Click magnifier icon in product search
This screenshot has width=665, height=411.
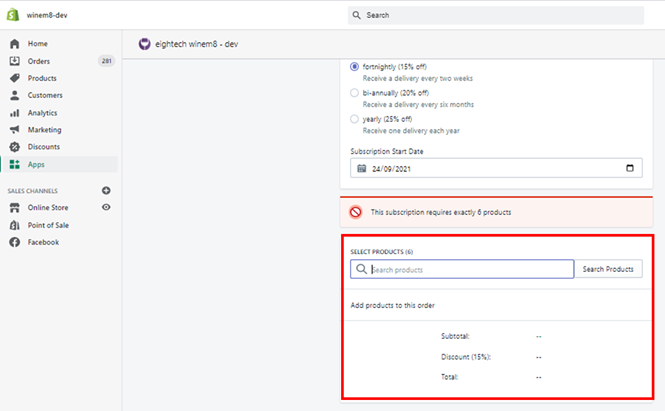pyautogui.click(x=361, y=269)
